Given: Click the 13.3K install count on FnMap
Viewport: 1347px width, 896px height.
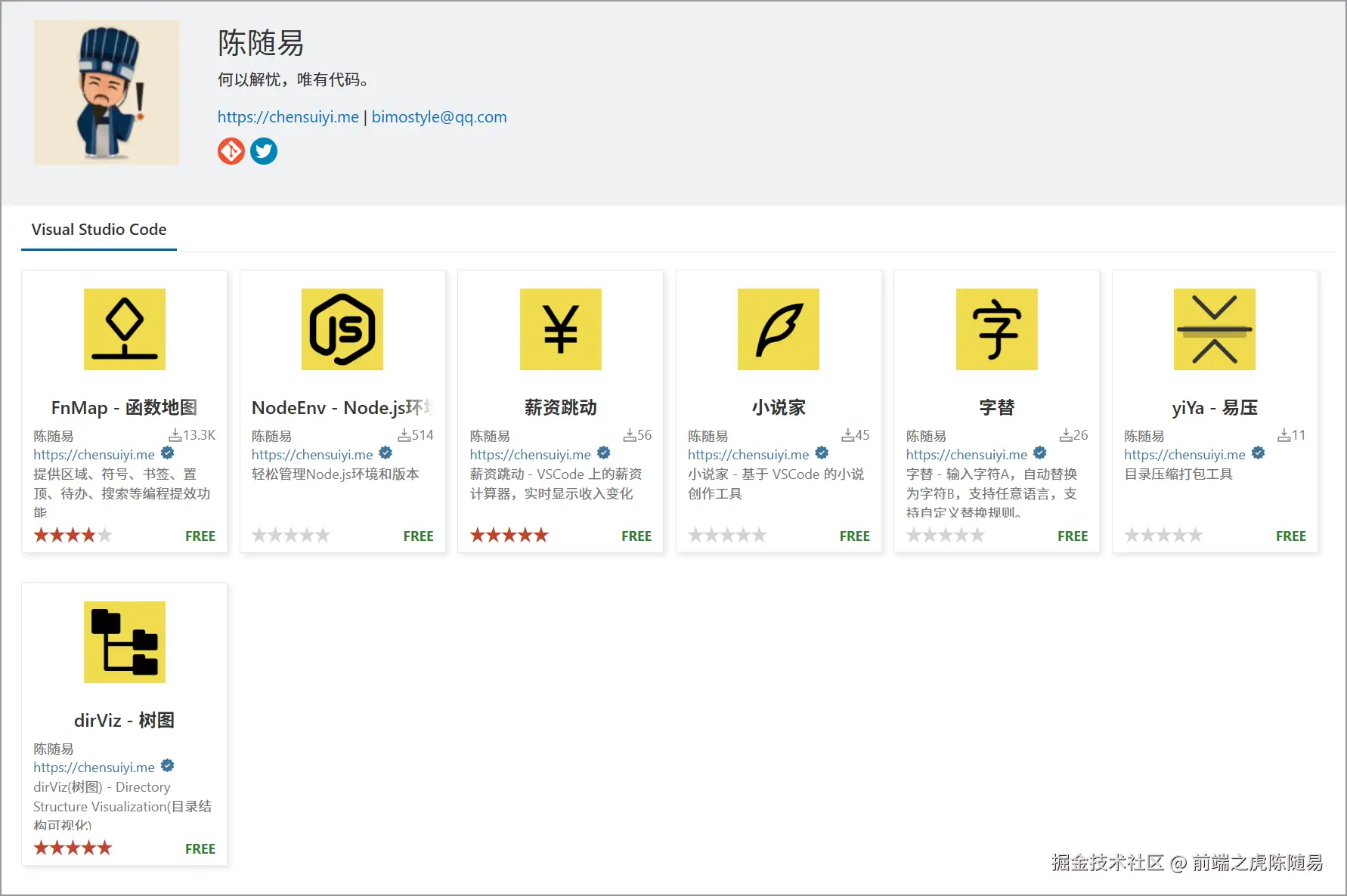Looking at the screenshot, I should (192, 435).
